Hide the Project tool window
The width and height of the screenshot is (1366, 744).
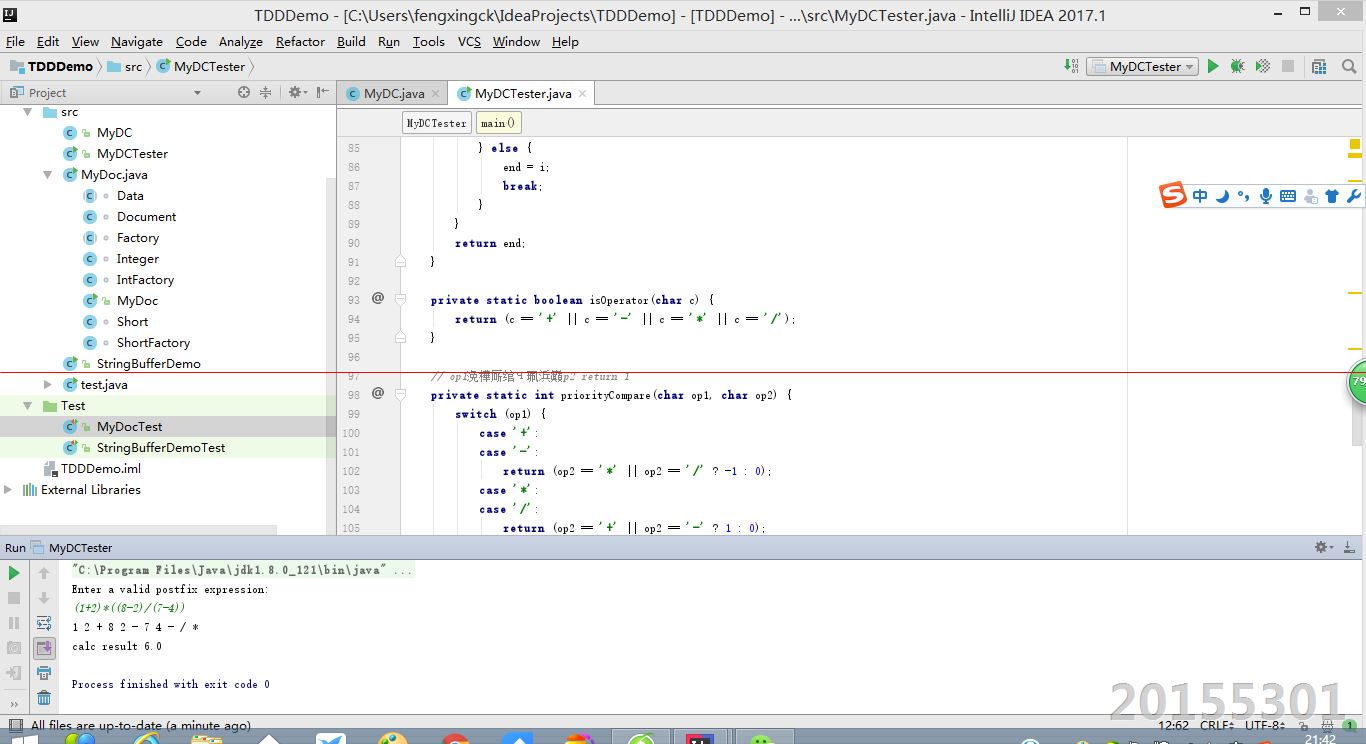pos(322,92)
